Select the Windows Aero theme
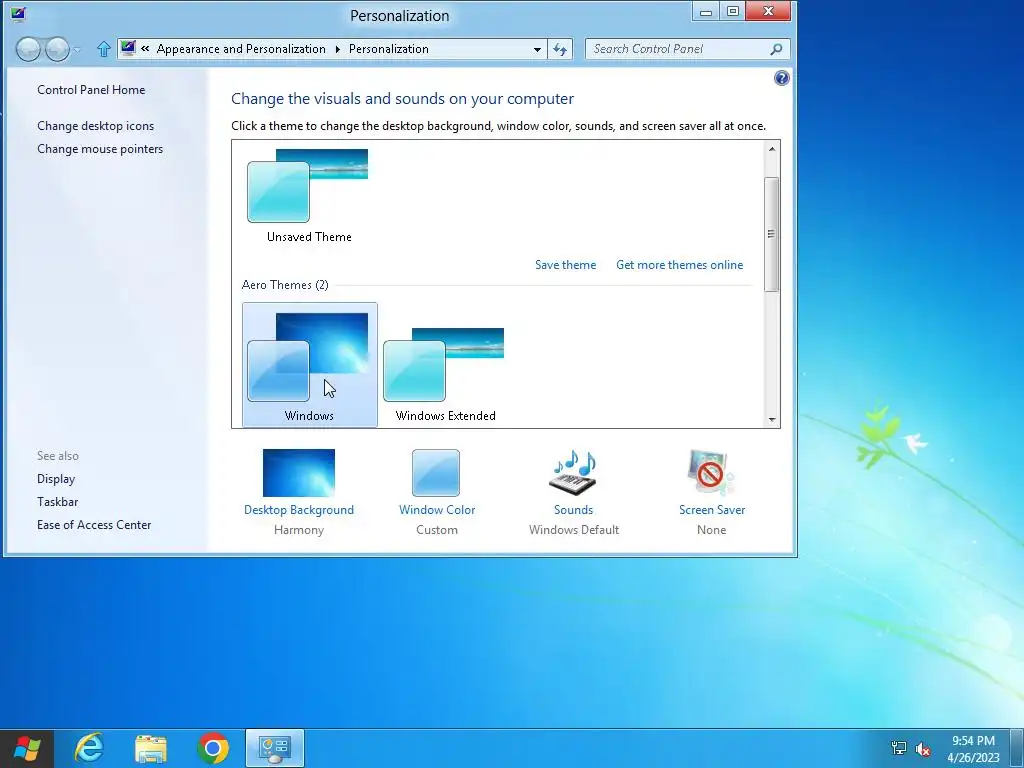Image resolution: width=1024 pixels, height=768 pixels. tap(310, 364)
